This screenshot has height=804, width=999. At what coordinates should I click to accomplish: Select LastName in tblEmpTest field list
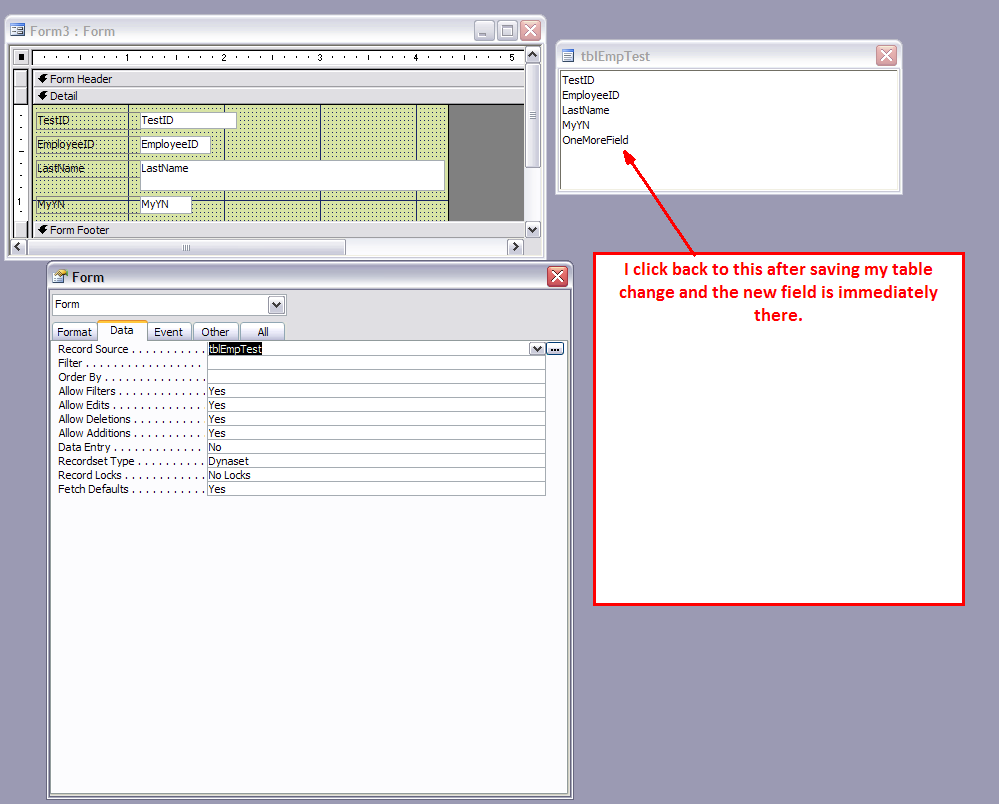click(x=585, y=110)
